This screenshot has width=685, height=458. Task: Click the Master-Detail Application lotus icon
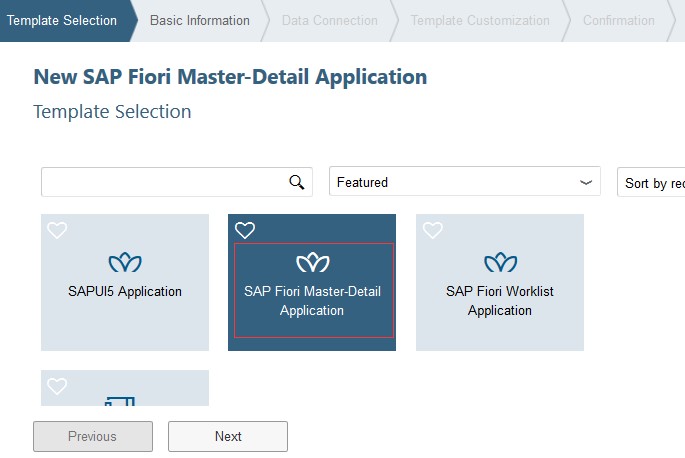[x=313, y=262]
